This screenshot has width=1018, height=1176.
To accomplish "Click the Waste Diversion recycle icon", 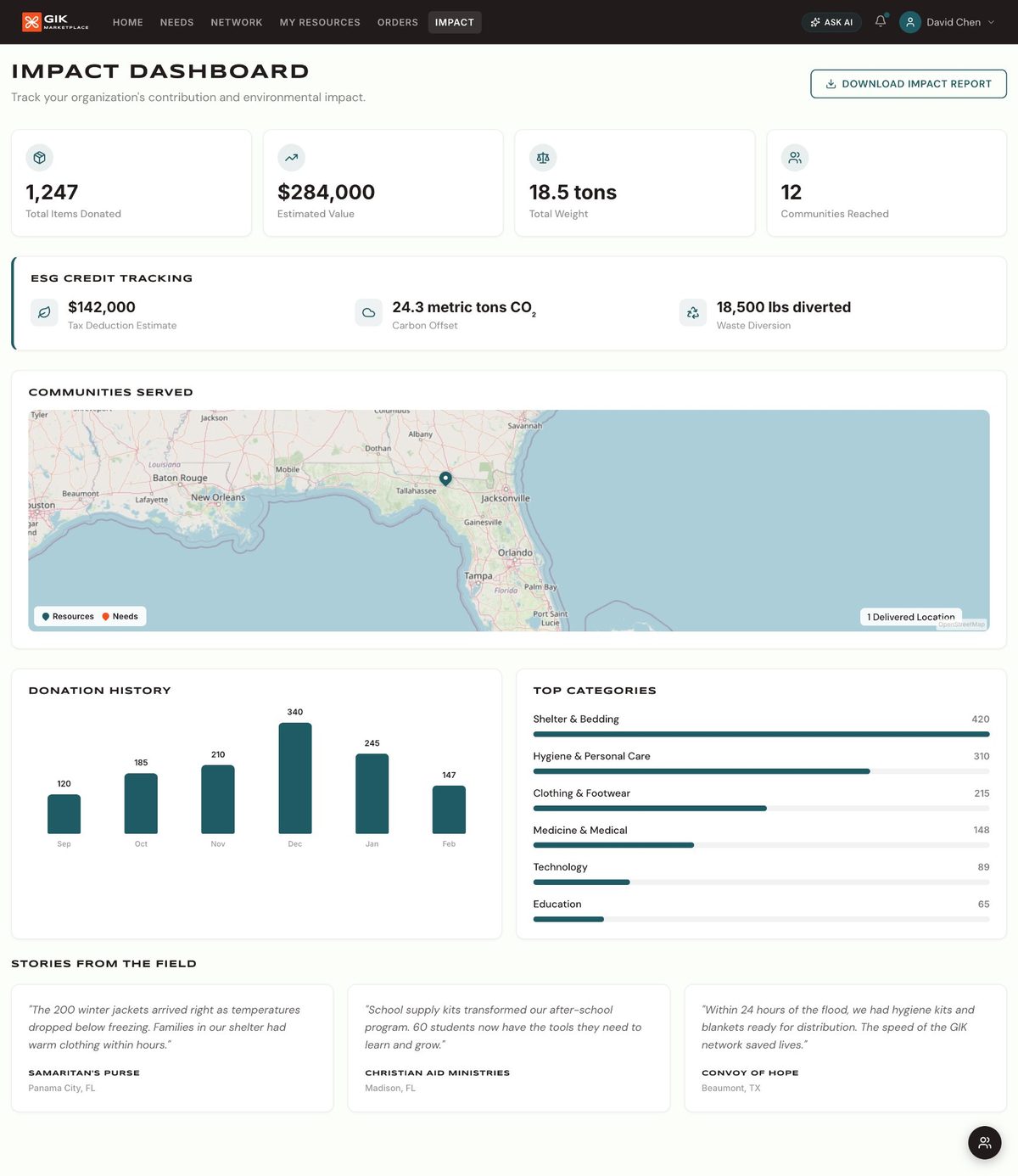I will coord(693,312).
